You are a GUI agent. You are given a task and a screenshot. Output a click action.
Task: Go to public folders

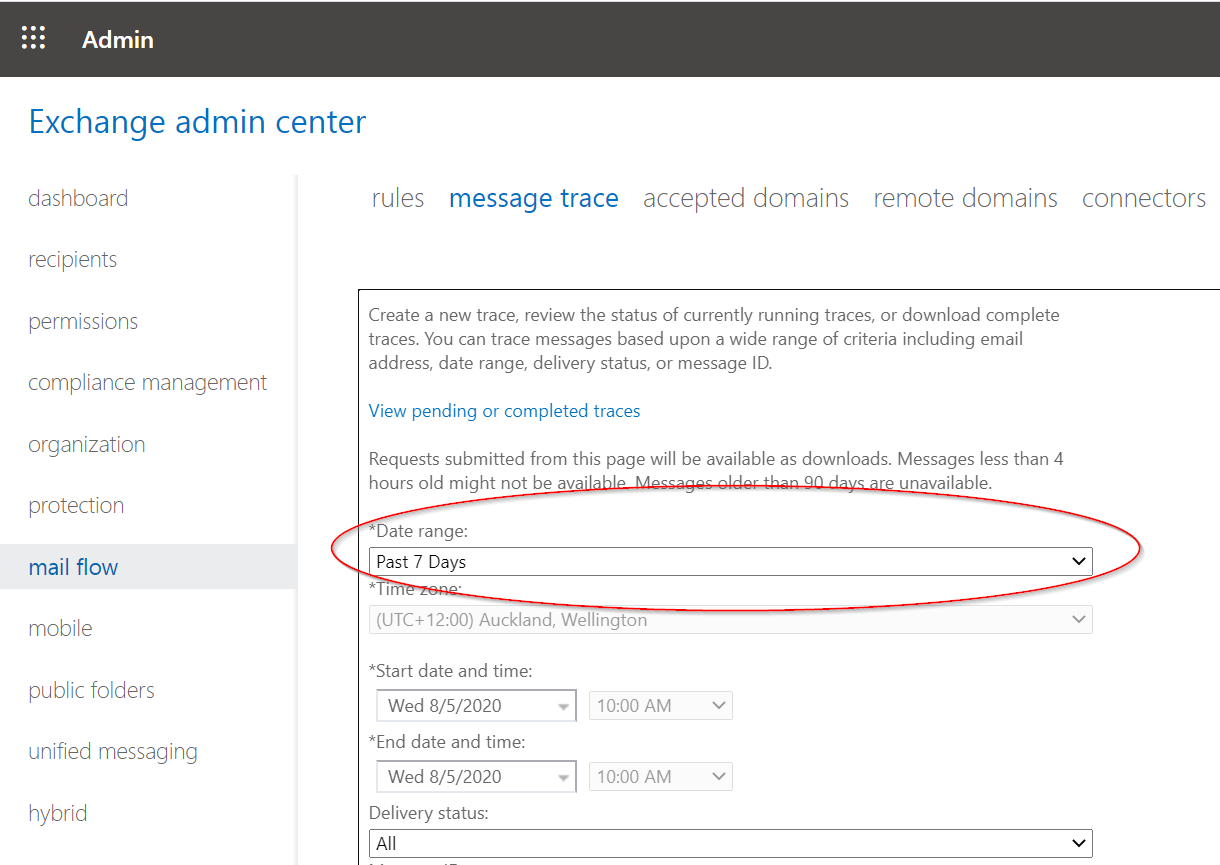click(x=91, y=691)
